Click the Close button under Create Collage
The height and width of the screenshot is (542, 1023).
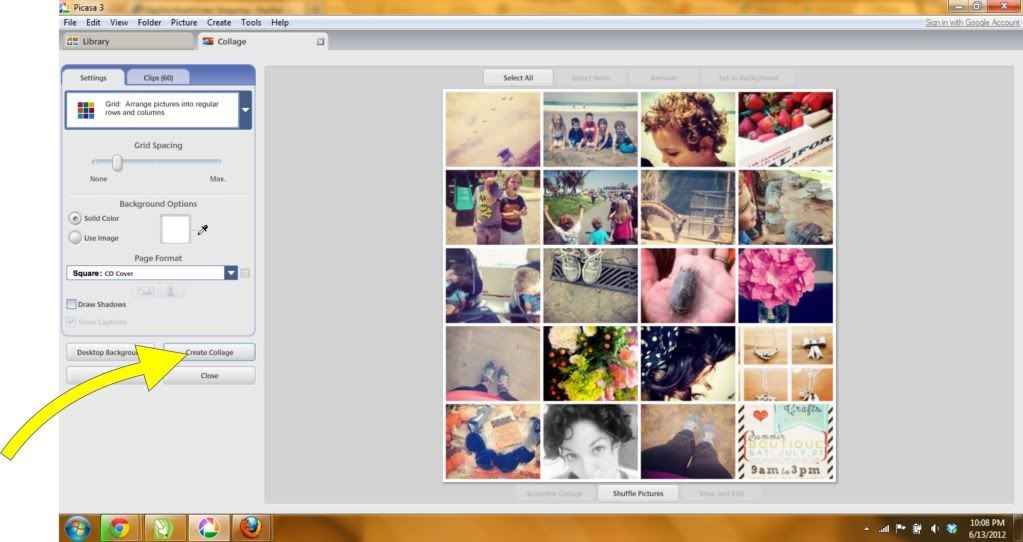pos(209,376)
